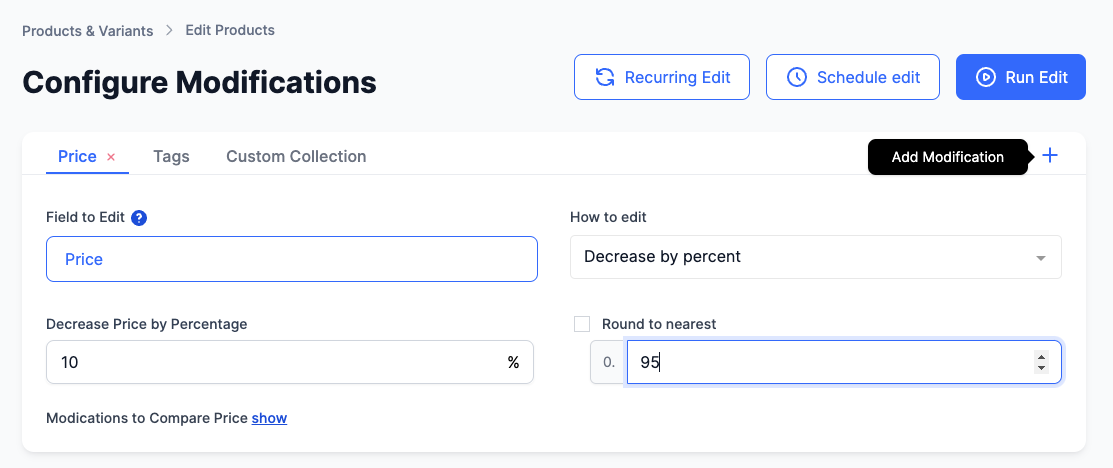Open the How to edit dropdown
Viewport: 1113px width, 468px height.
[x=816, y=257]
